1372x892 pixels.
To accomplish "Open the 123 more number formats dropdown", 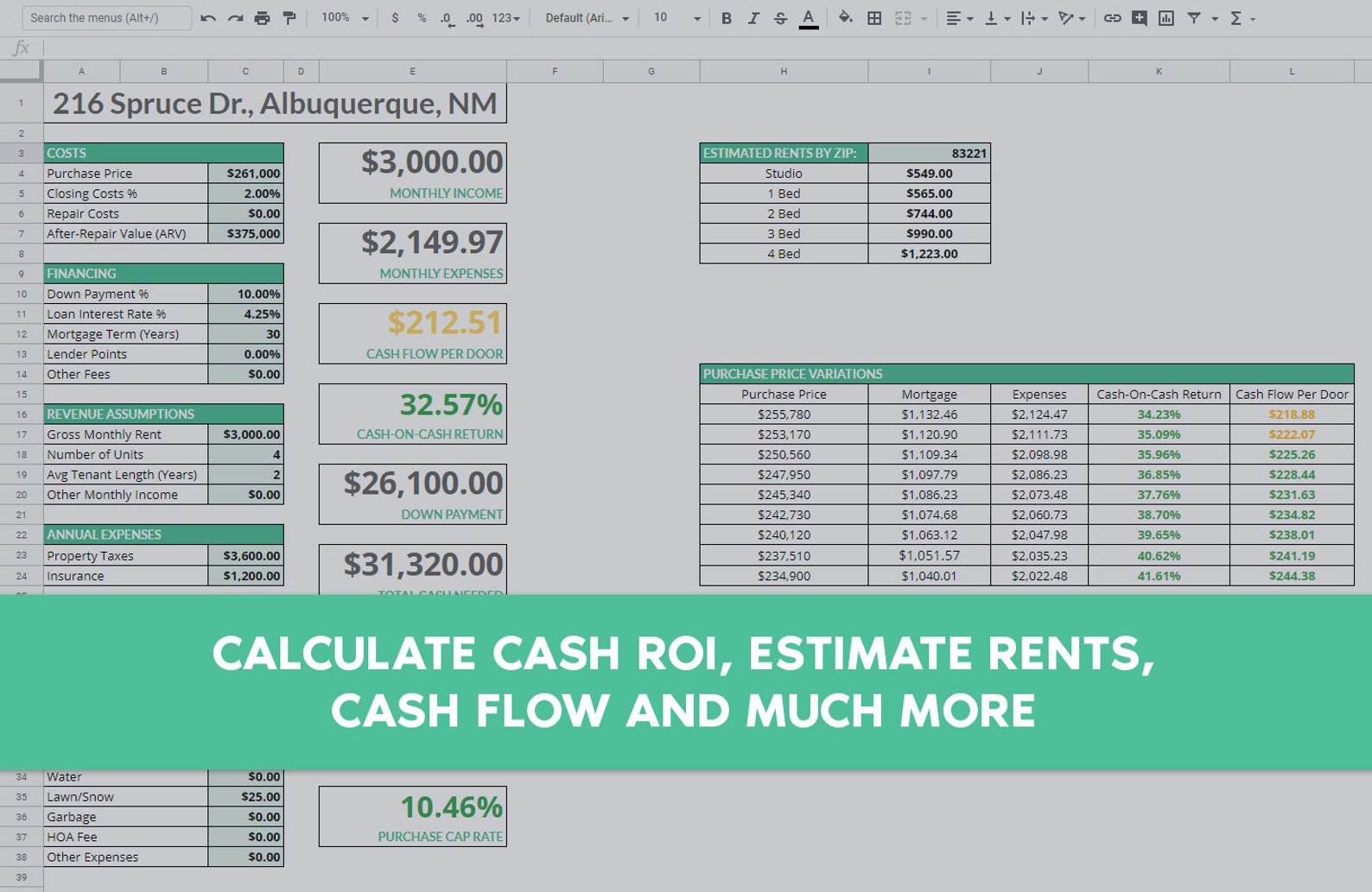I will (x=505, y=18).
